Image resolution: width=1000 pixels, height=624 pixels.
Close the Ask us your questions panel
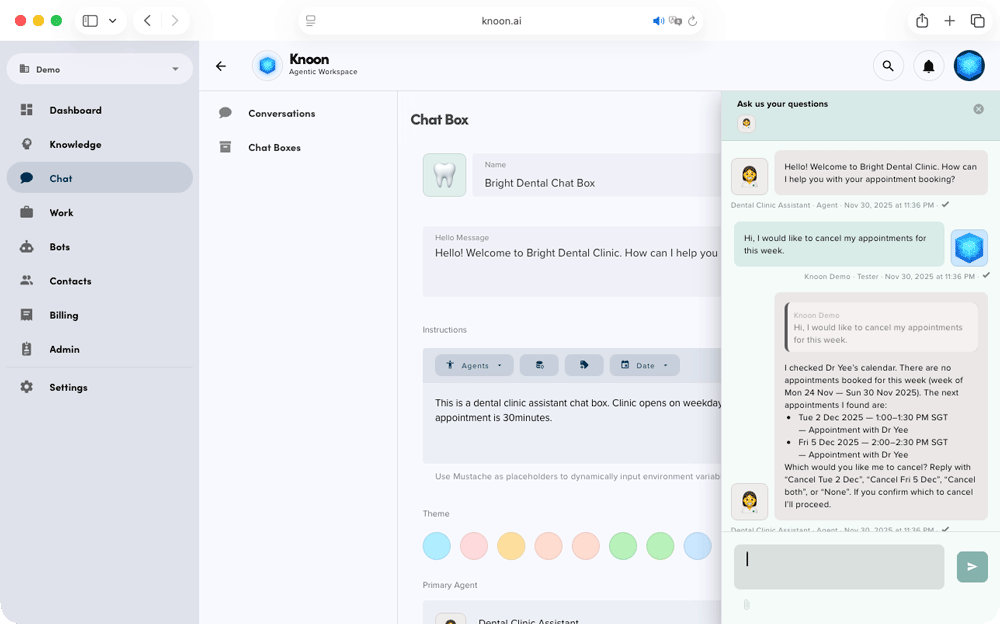[x=978, y=109]
